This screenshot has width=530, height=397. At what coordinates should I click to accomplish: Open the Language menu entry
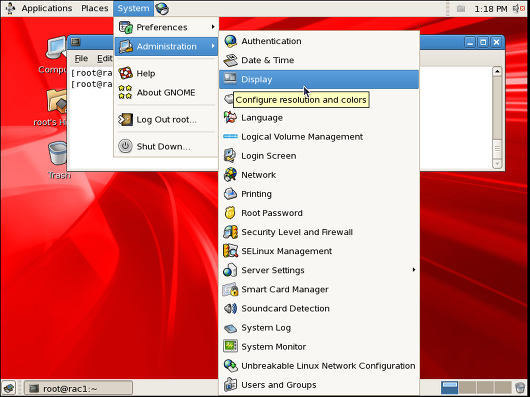click(x=319, y=118)
